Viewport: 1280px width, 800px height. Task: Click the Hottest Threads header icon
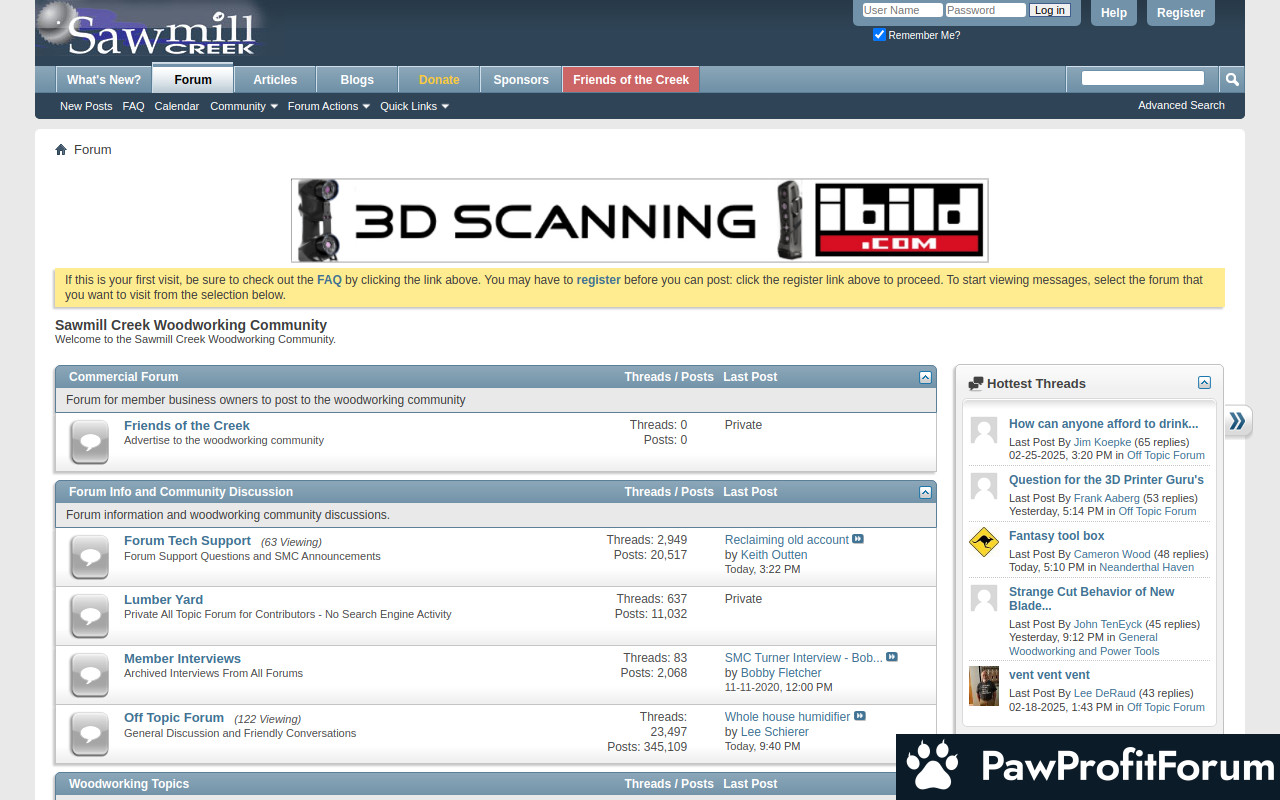coord(976,384)
